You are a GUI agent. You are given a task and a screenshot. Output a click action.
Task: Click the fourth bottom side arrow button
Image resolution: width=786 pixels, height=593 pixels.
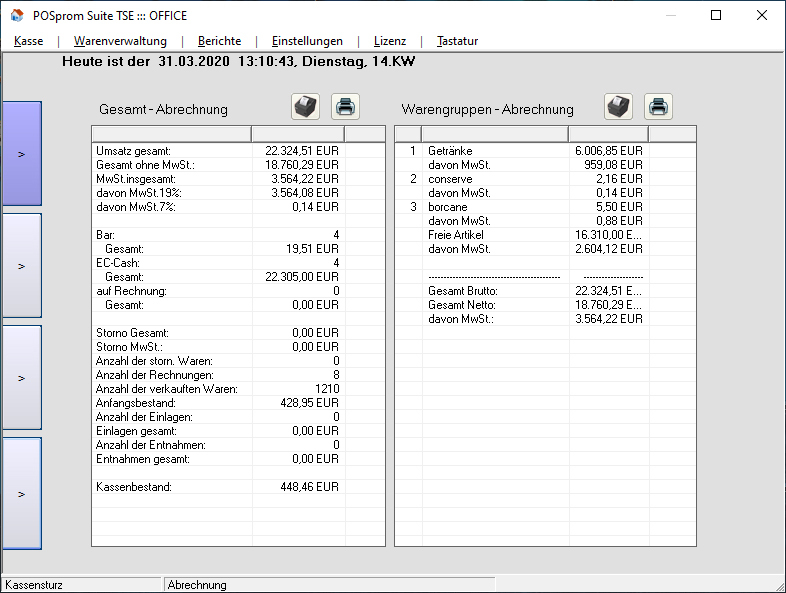pyautogui.click(x=22, y=494)
